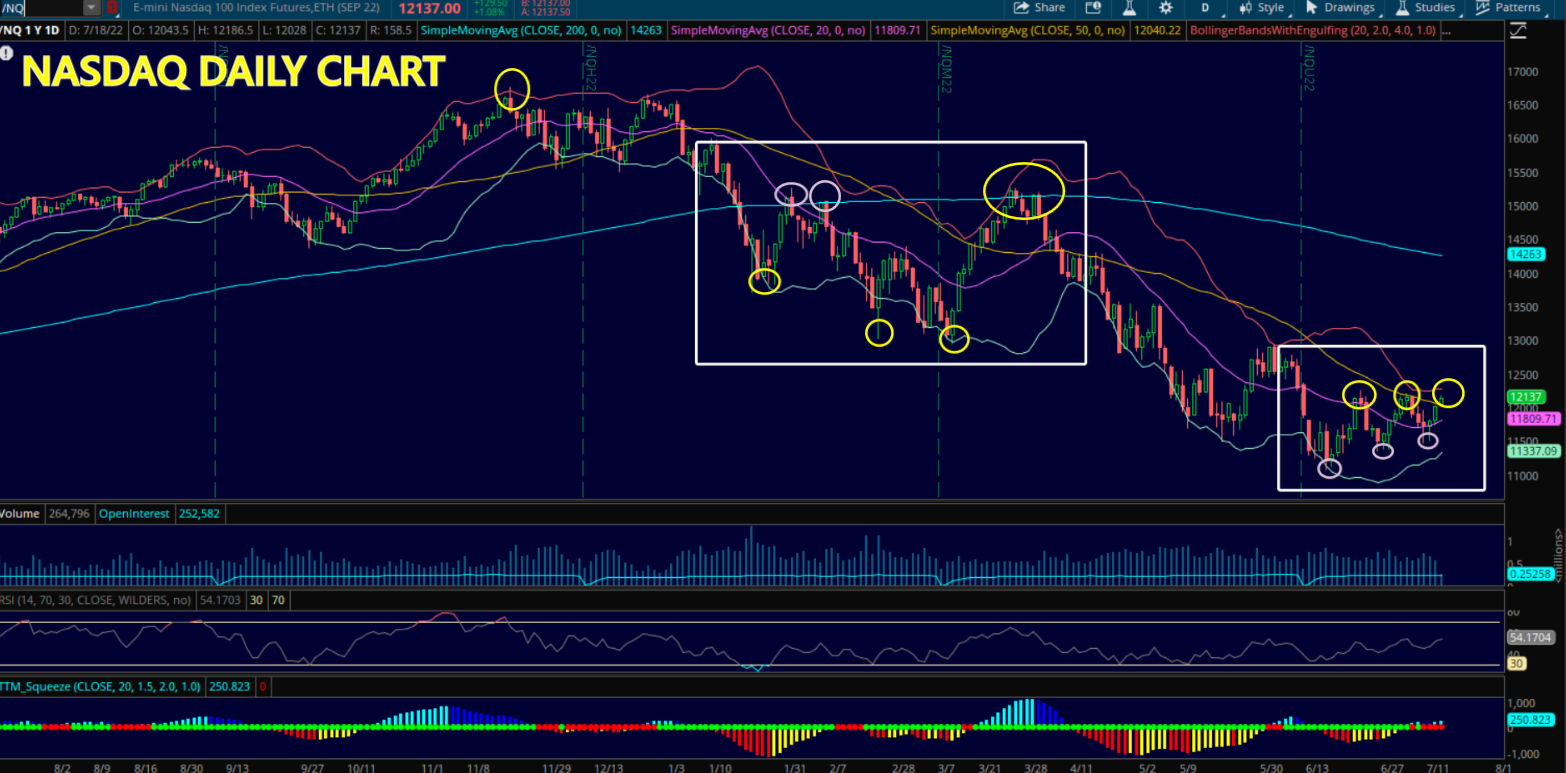Screen dimensions: 1566x773
Task: Click the red icon beside the symbol dropdown
Action: [x=112, y=8]
